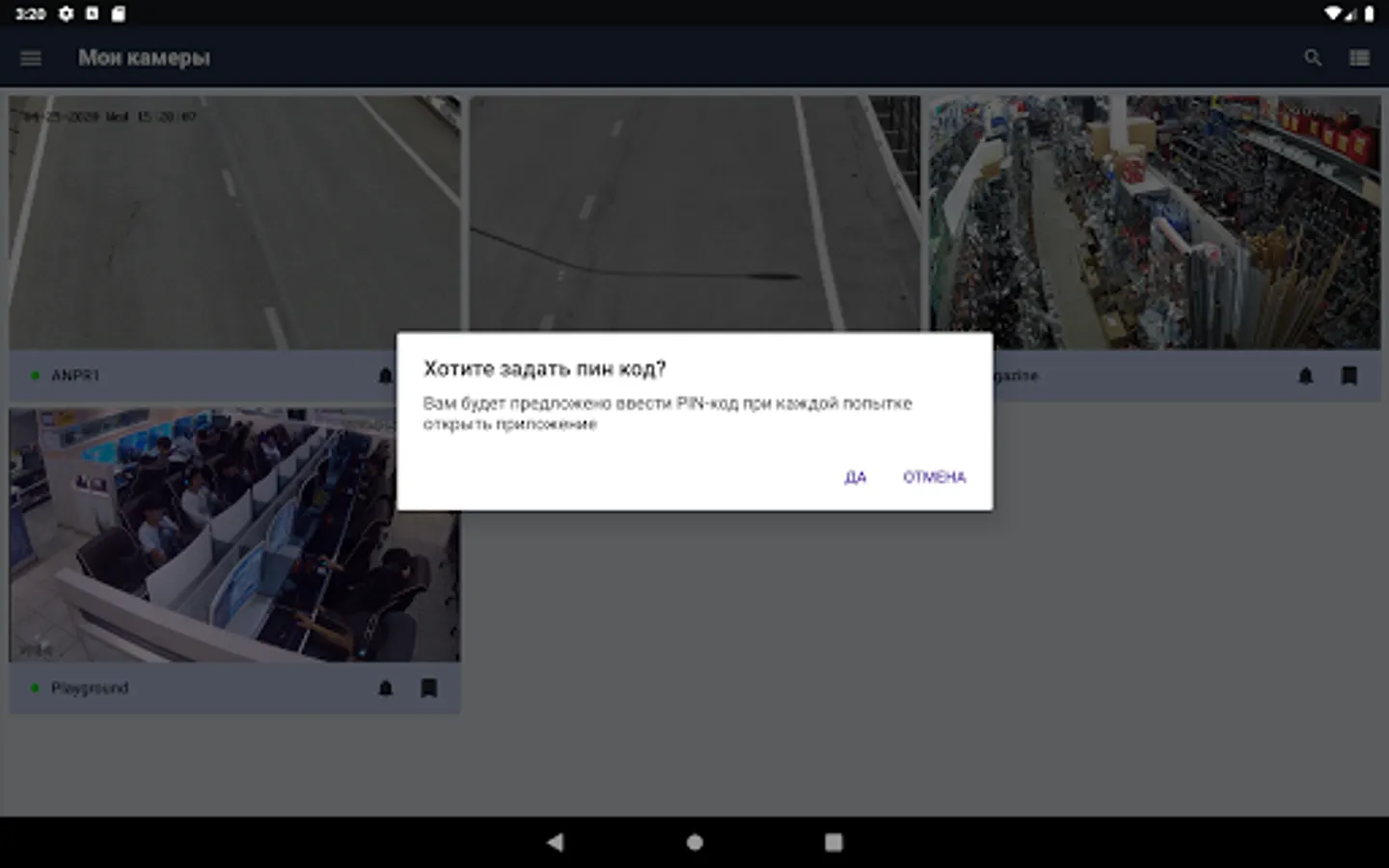The image size is (1389, 868).
Task: Tap the settings gear in status bar
Action: click(x=66, y=14)
